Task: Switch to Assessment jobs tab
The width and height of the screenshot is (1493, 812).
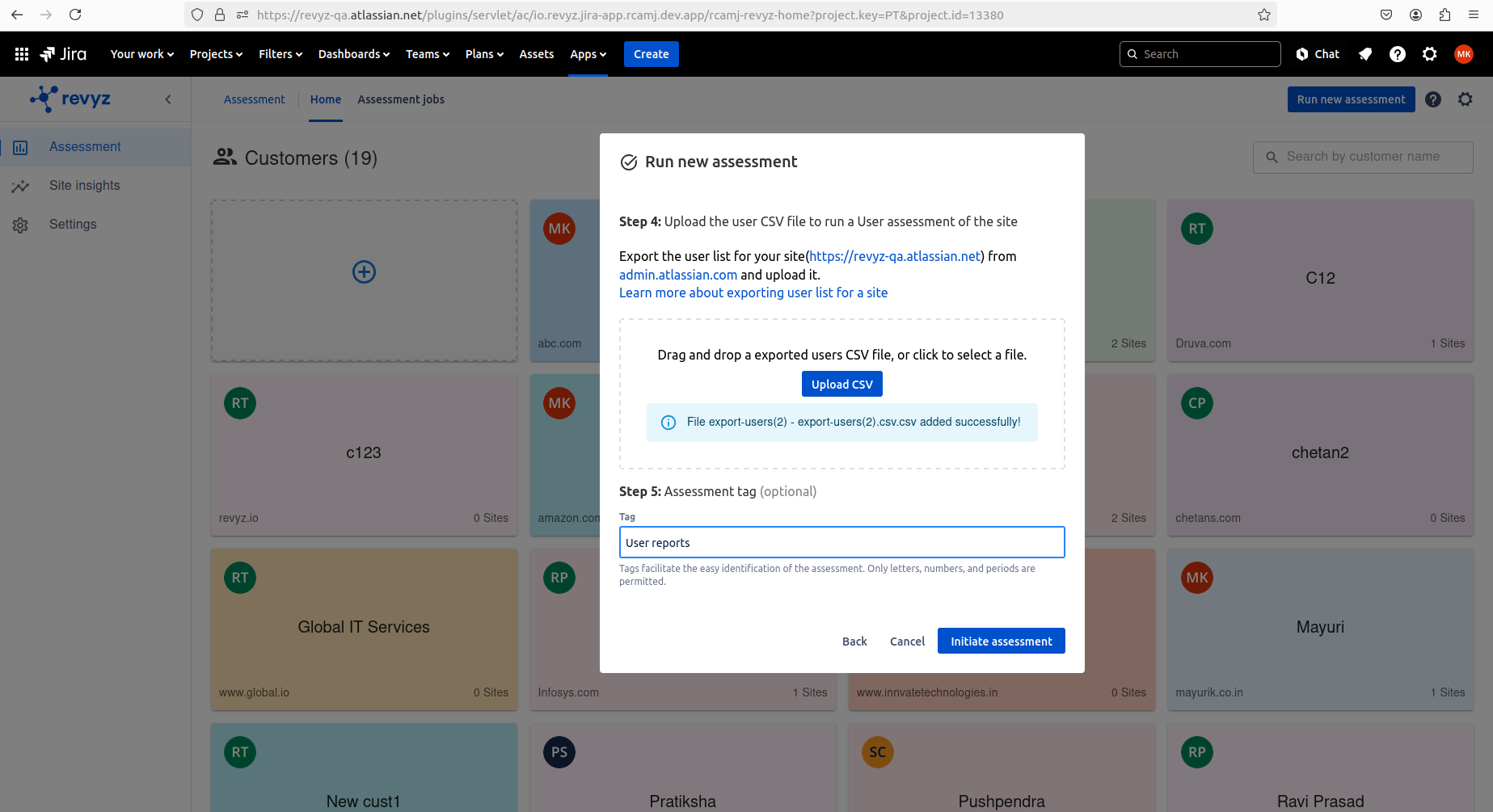Action: click(401, 99)
